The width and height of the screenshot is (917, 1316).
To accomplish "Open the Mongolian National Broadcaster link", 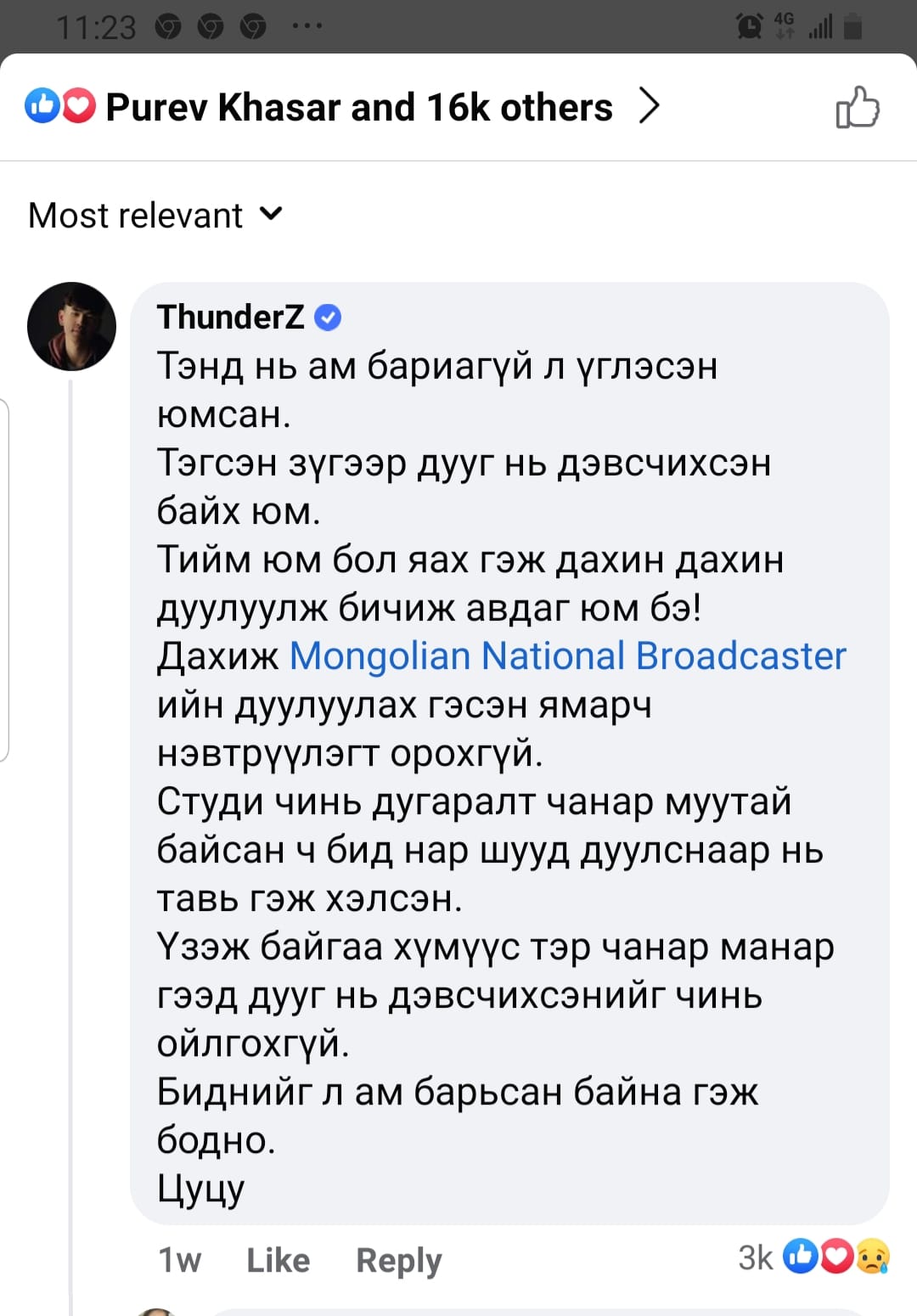I will pyautogui.click(x=568, y=655).
